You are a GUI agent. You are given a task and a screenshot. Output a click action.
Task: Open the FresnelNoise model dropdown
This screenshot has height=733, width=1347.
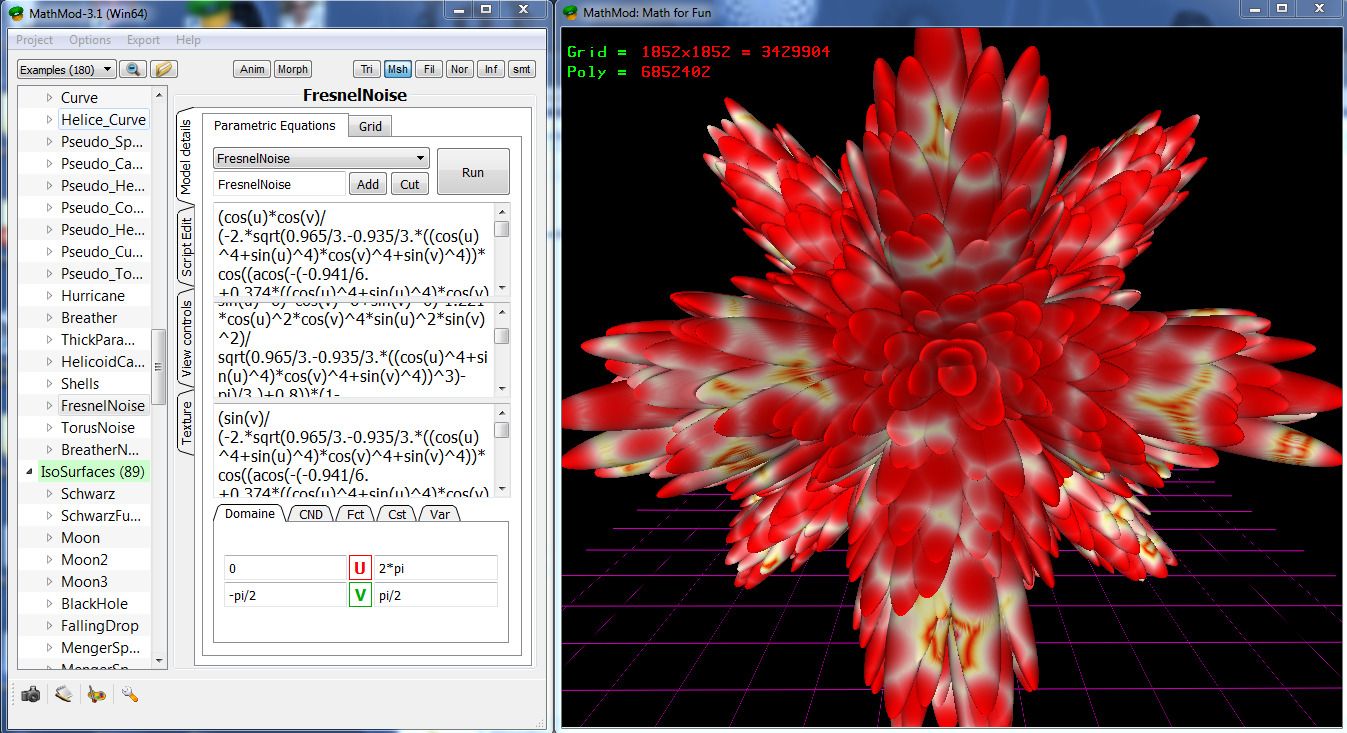pyautogui.click(x=320, y=158)
